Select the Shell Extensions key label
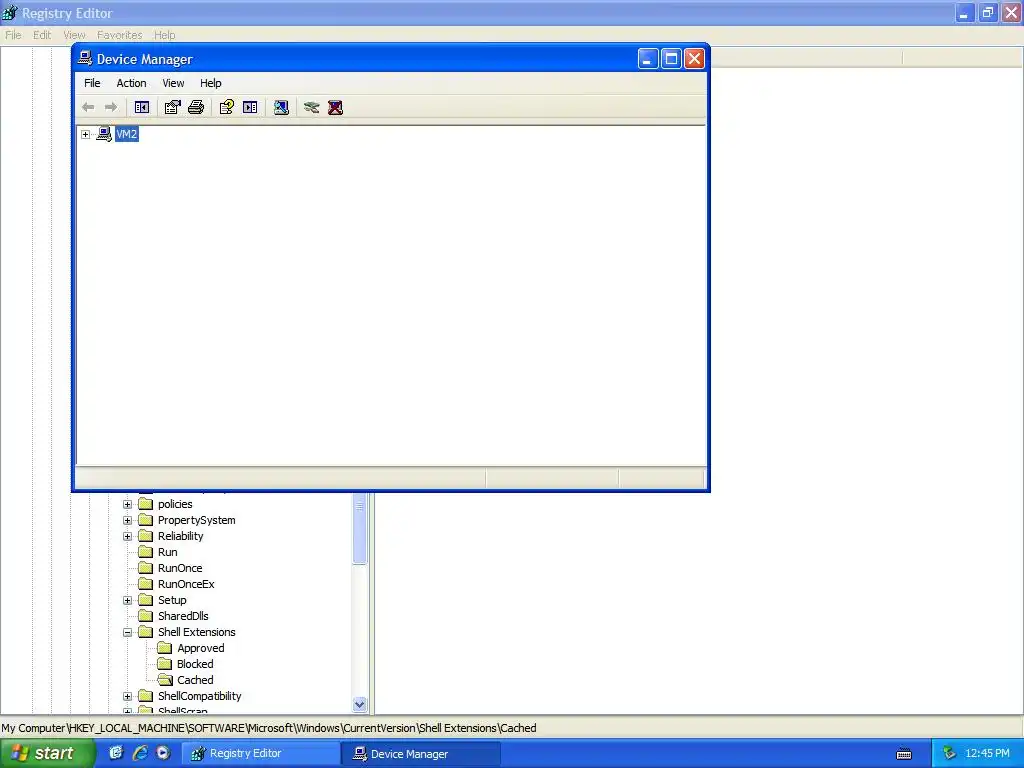 pos(197,632)
